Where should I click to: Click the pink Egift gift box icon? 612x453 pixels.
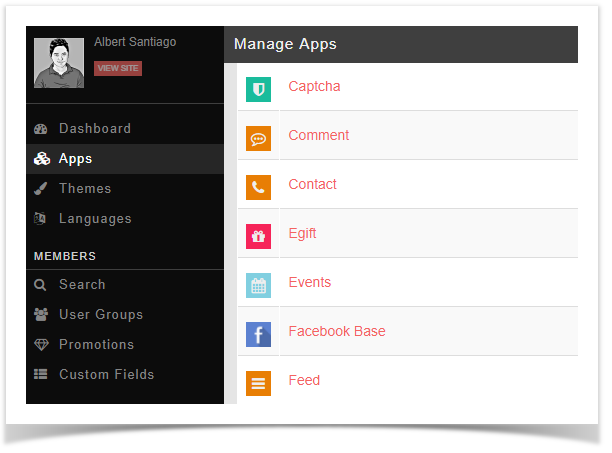(x=258, y=236)
